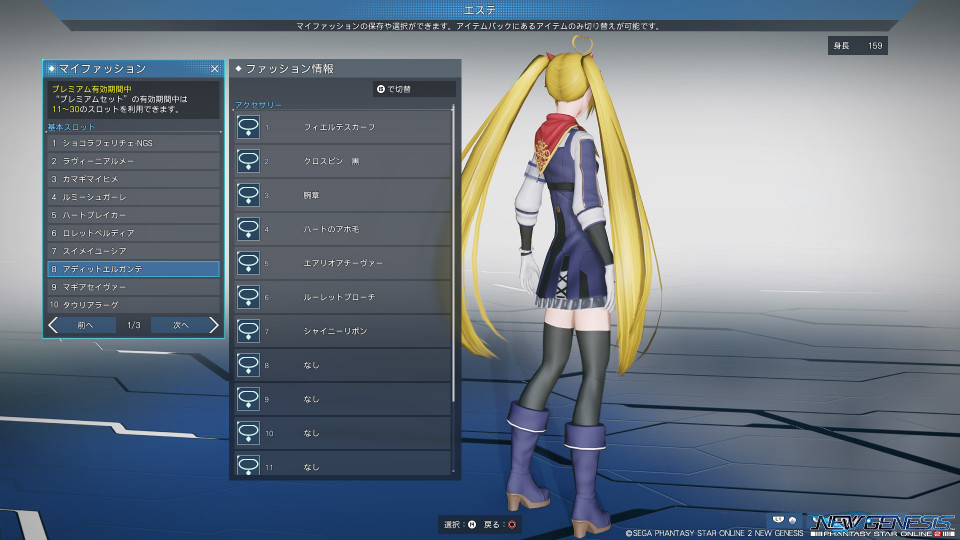960x540 pixels.
Task: Select slot 7 スイメイユーシア
Action: [133, 251]
